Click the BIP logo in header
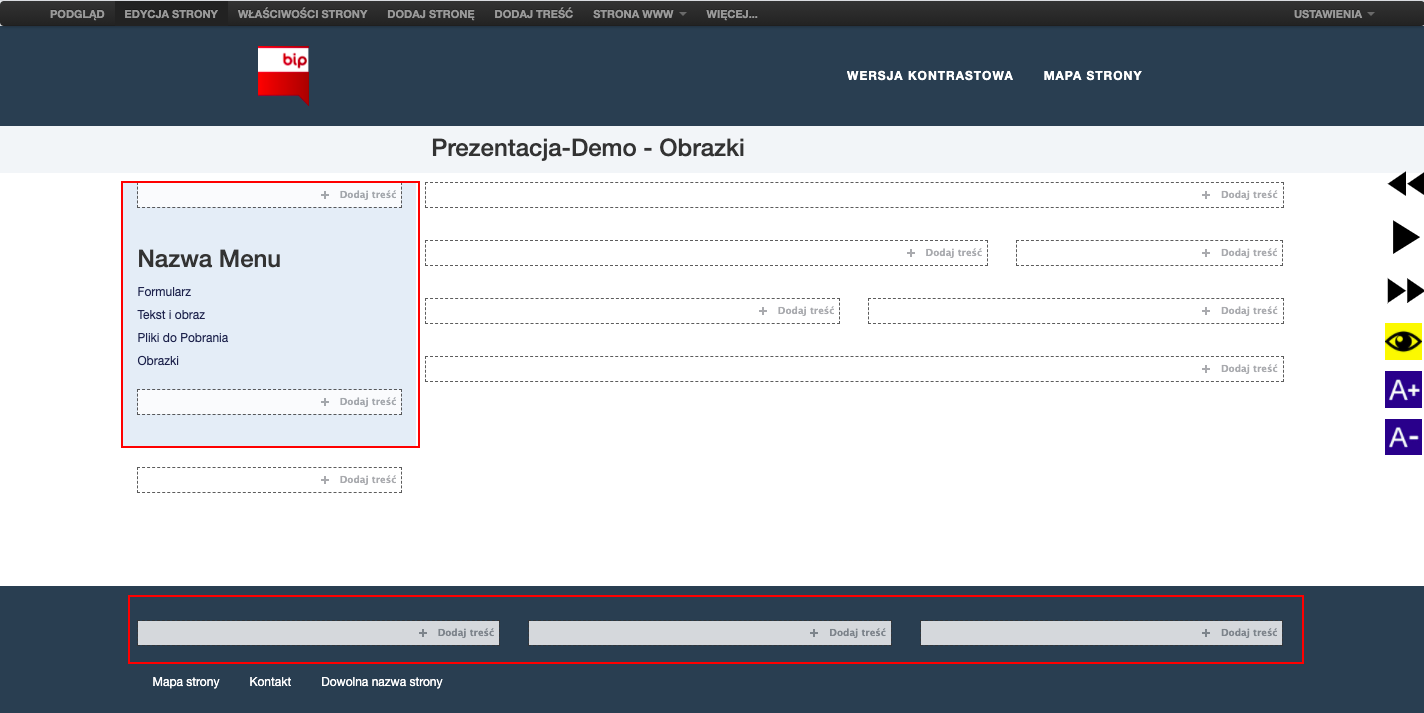1424x713 pixels. (283, 74)
